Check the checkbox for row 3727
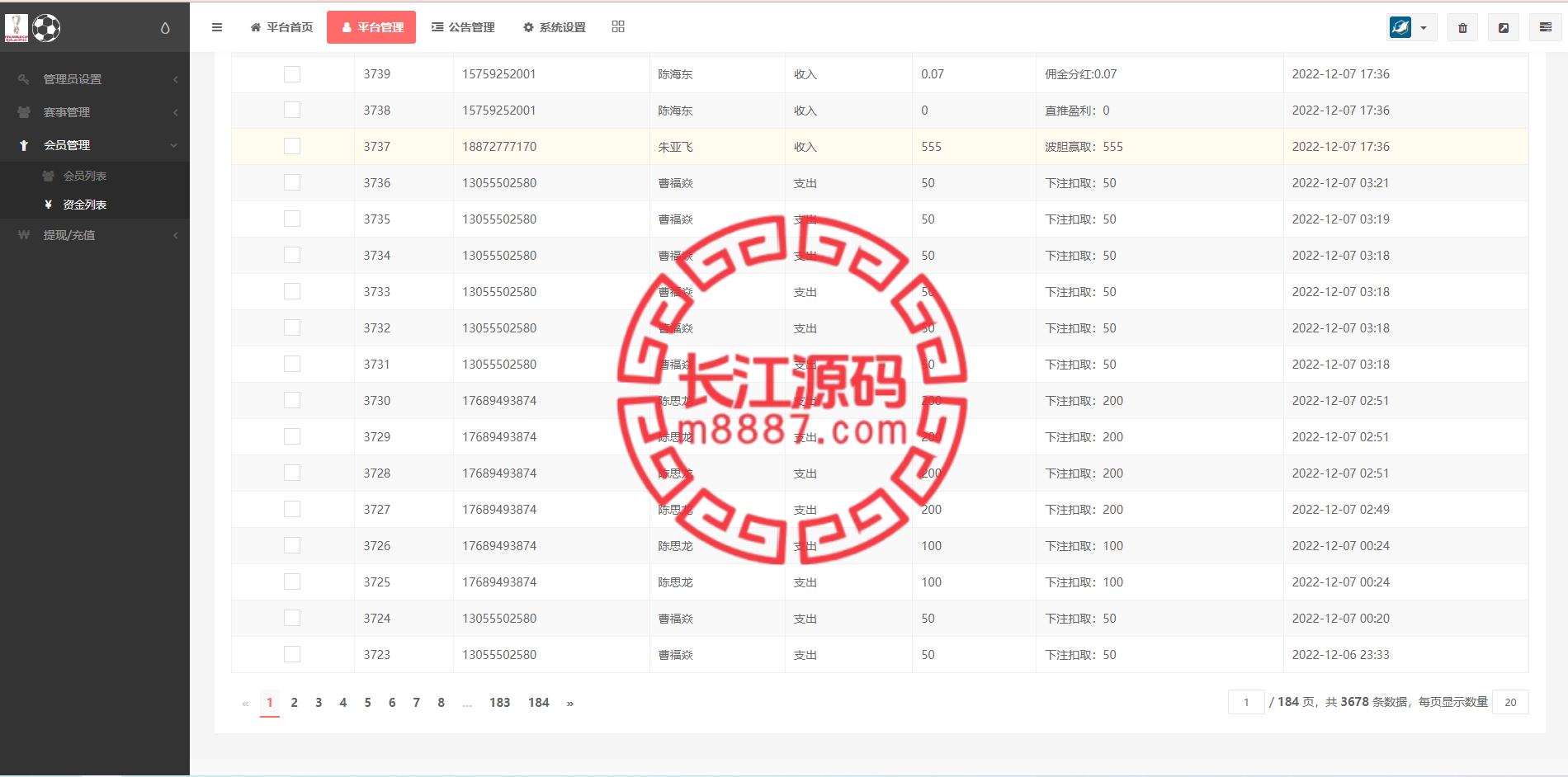Image resolution: width=1568 pixels, height=777 pixels. pyautogui.click(x=292, y=510)
